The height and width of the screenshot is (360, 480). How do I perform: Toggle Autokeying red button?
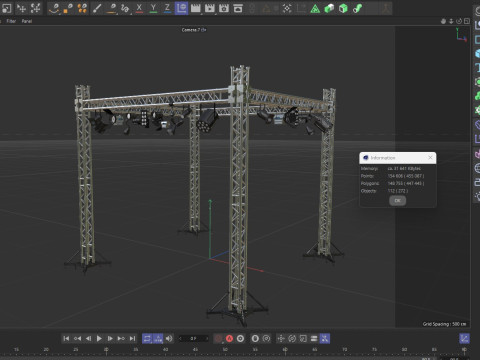coord(229,339)
